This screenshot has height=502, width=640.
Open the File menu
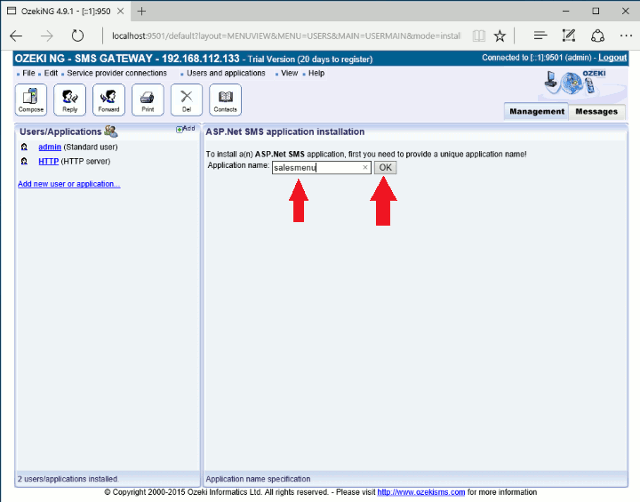(28, 73)
